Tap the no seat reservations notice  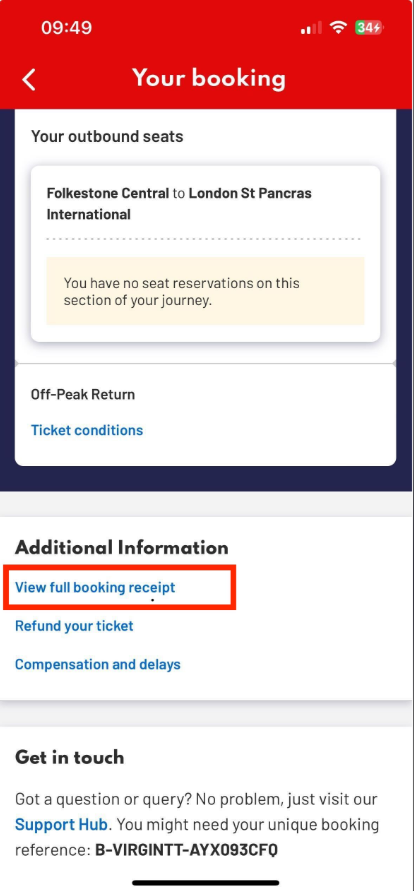tap(205, 291)
